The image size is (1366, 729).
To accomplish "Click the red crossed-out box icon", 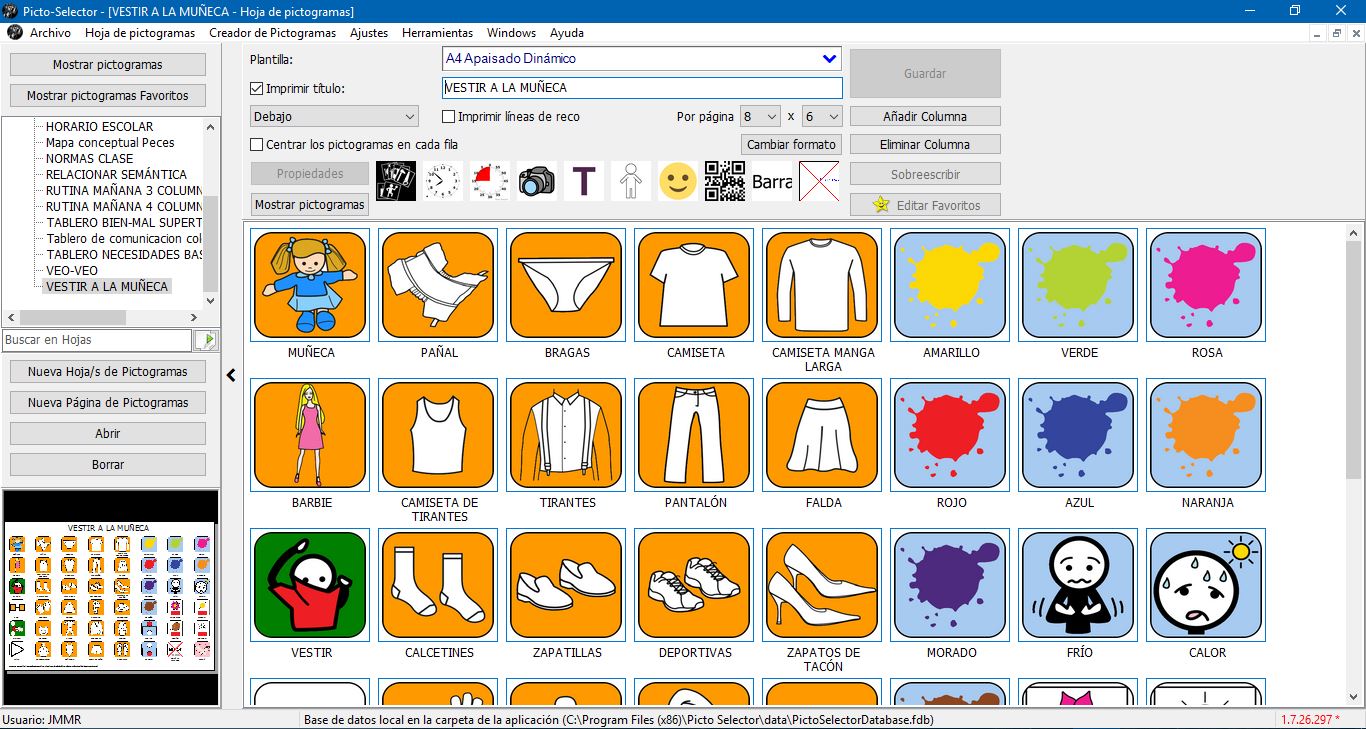I will point(819,181).
